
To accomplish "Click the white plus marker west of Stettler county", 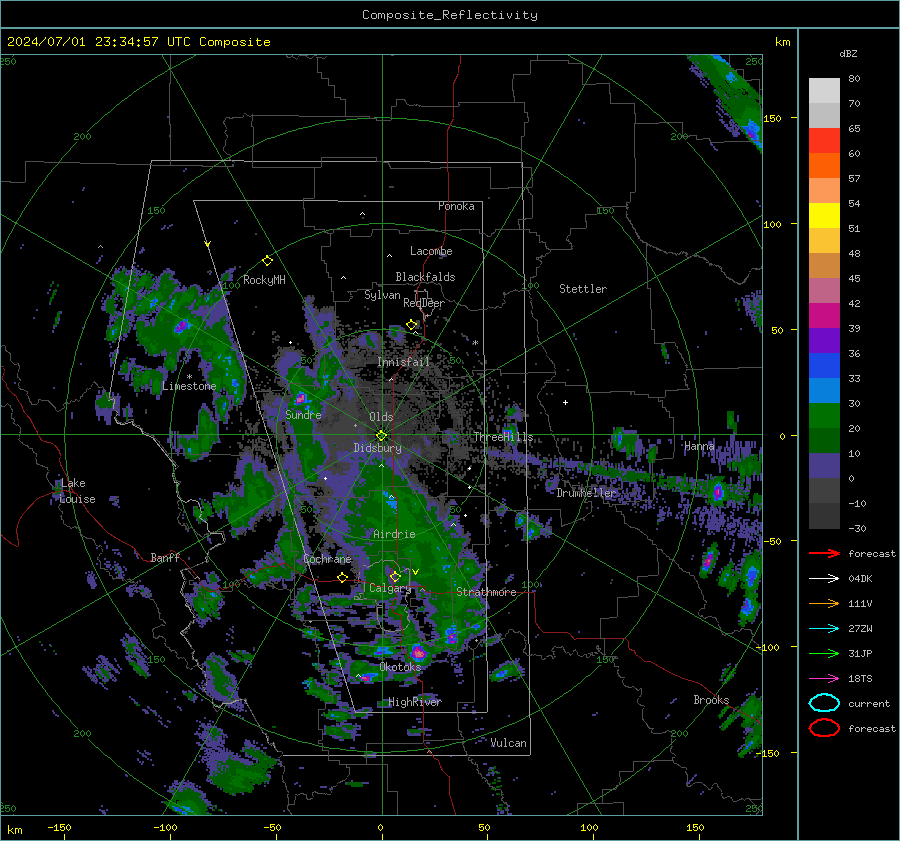I will [x=565, y=402].
